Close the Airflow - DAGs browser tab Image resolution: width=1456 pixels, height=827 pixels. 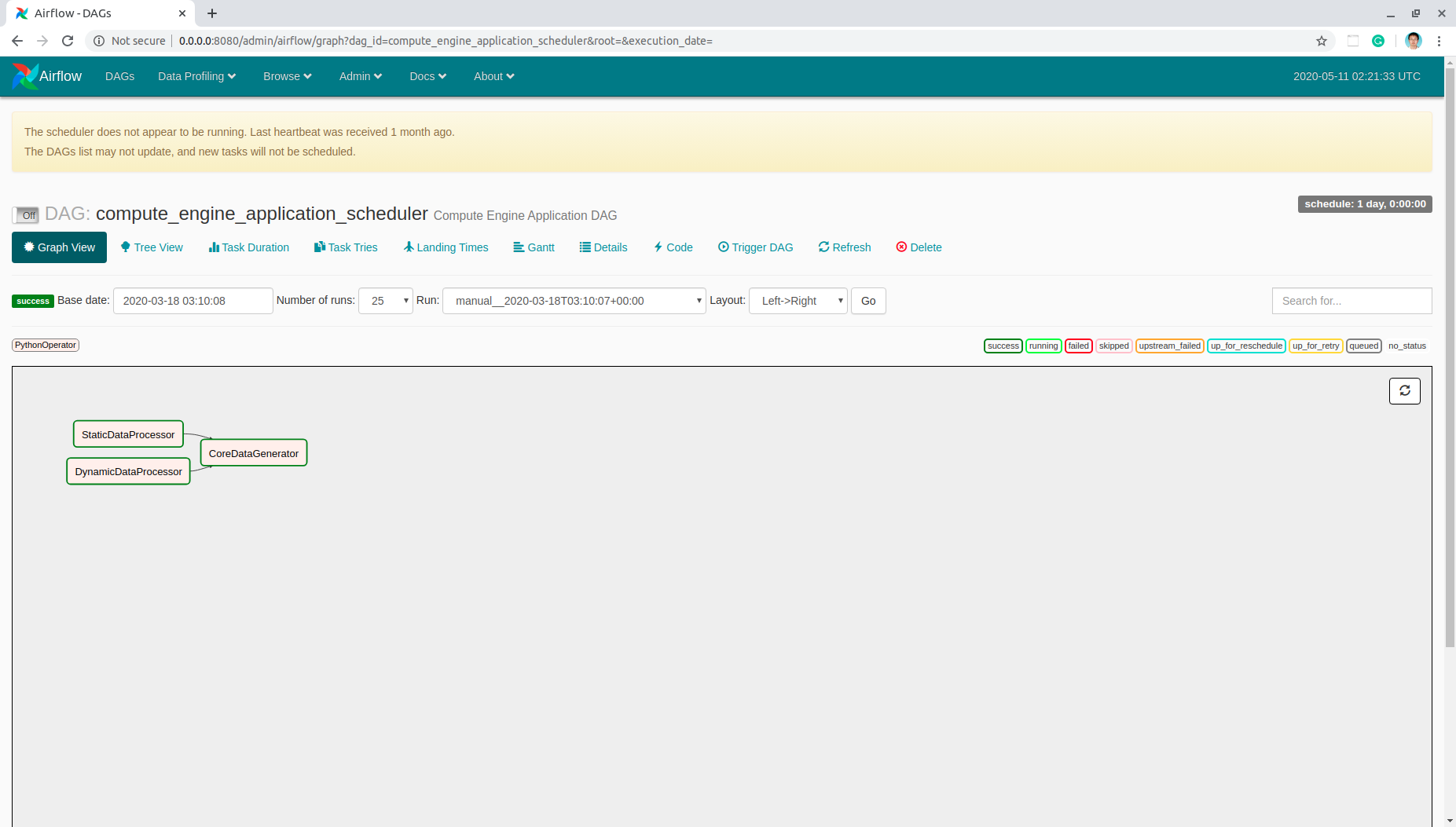[x=182, y=13]
